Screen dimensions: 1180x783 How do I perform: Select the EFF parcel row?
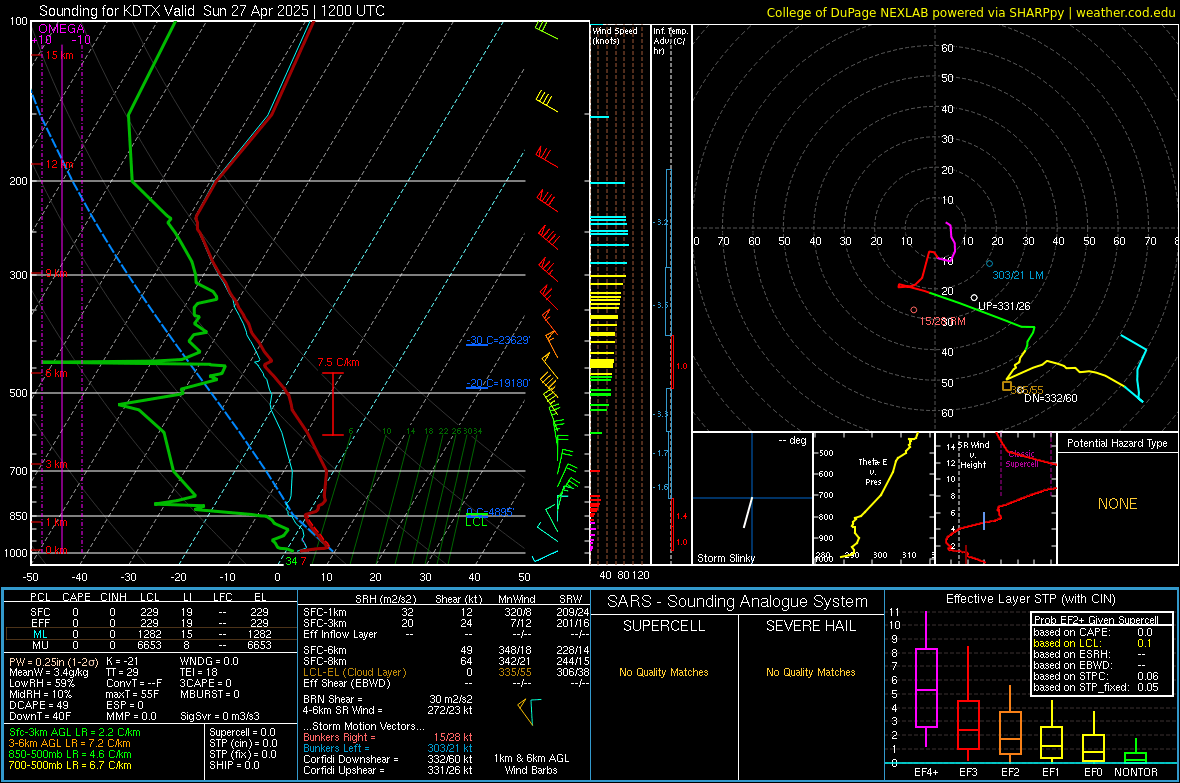(x=150, y=623)
